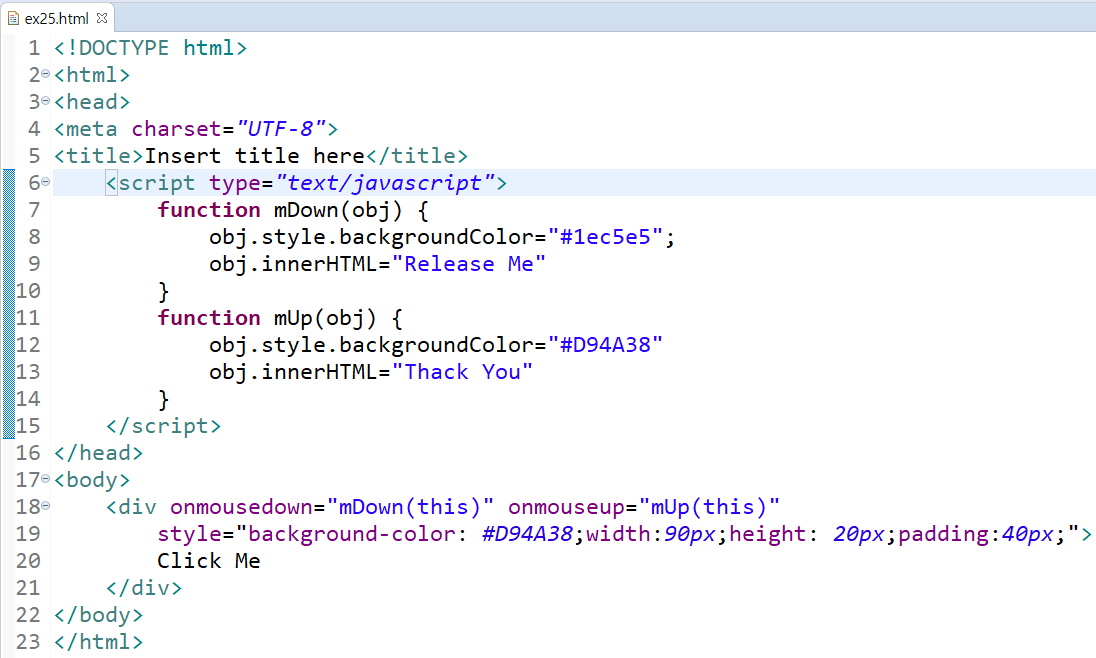This screenshot has height=658, width=1096.
Task: Collapse the head element fold on line 3
Action: click(45, 101)
